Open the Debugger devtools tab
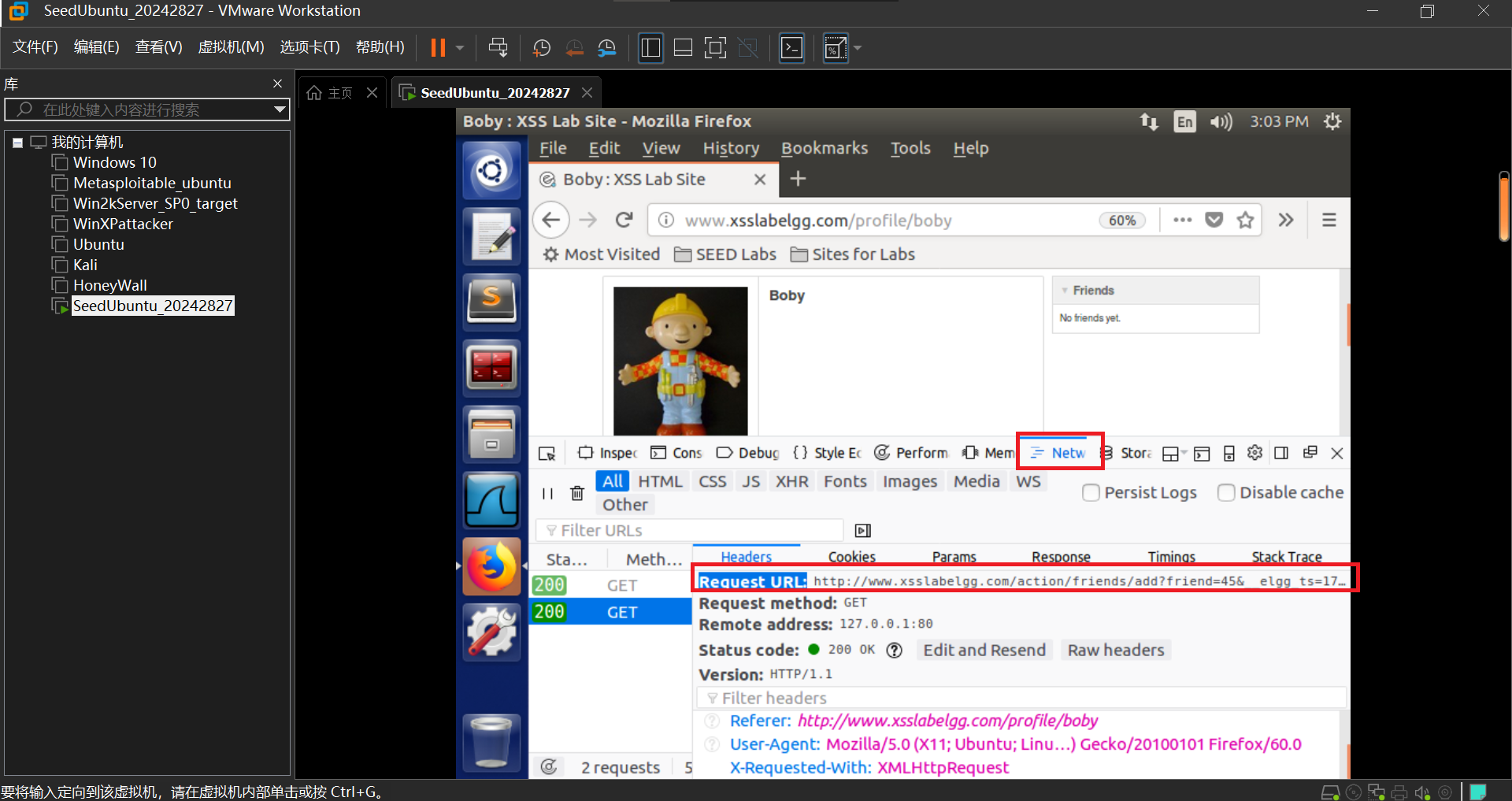The width and height of the screenshot is (1512, 801). coord(748,453)
